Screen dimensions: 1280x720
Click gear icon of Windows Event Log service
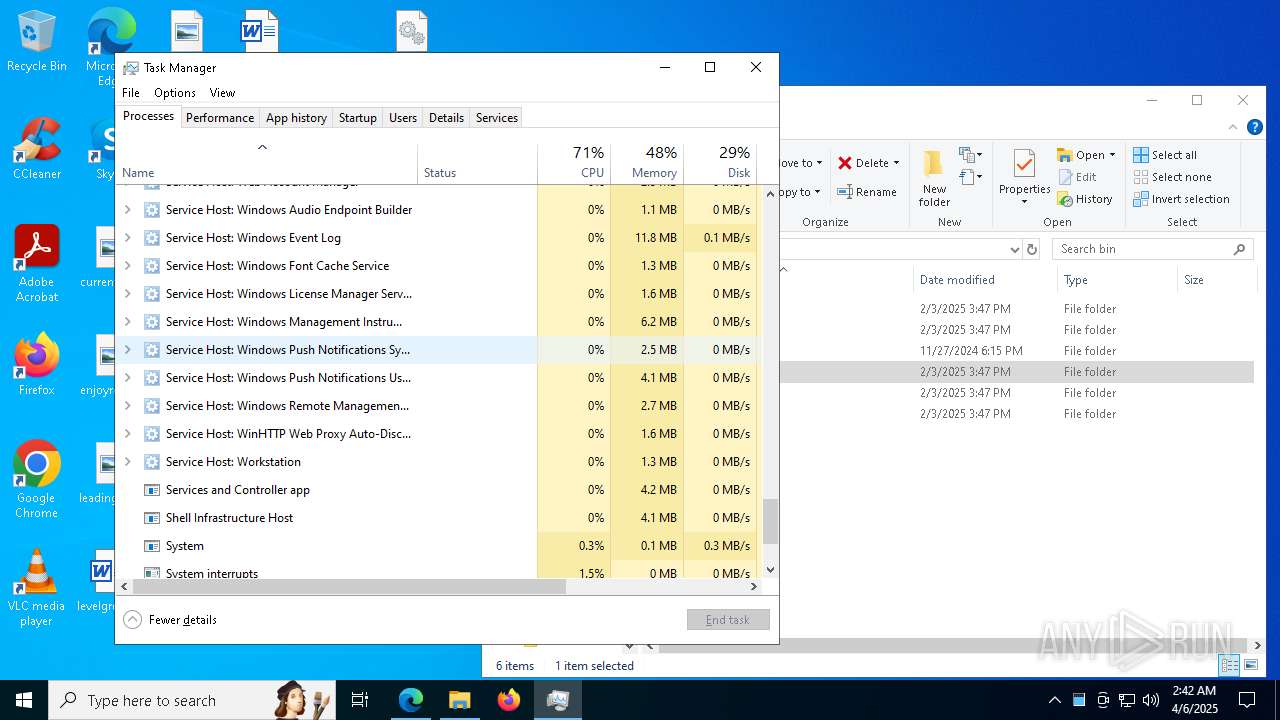[x=152, y=238]
